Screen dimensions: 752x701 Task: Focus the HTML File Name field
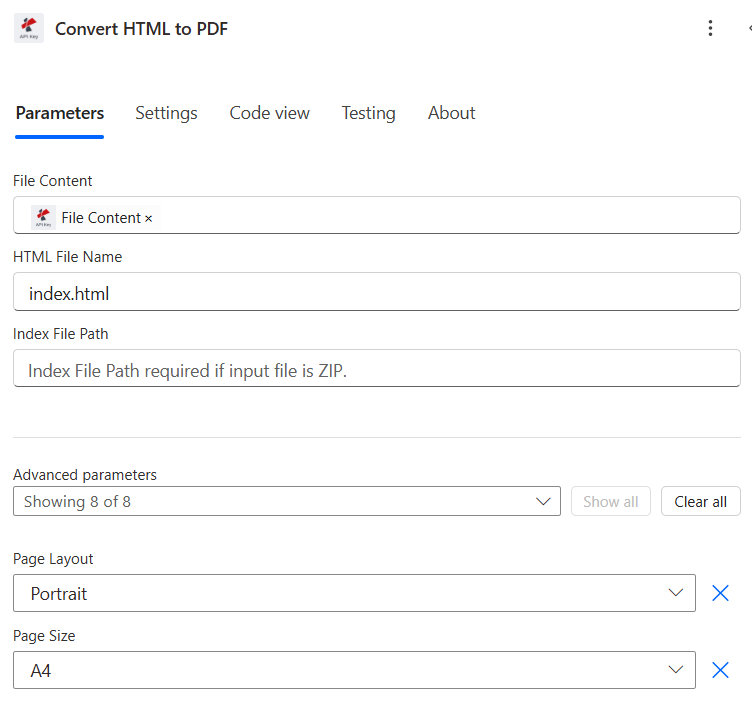tap(376, 292)
